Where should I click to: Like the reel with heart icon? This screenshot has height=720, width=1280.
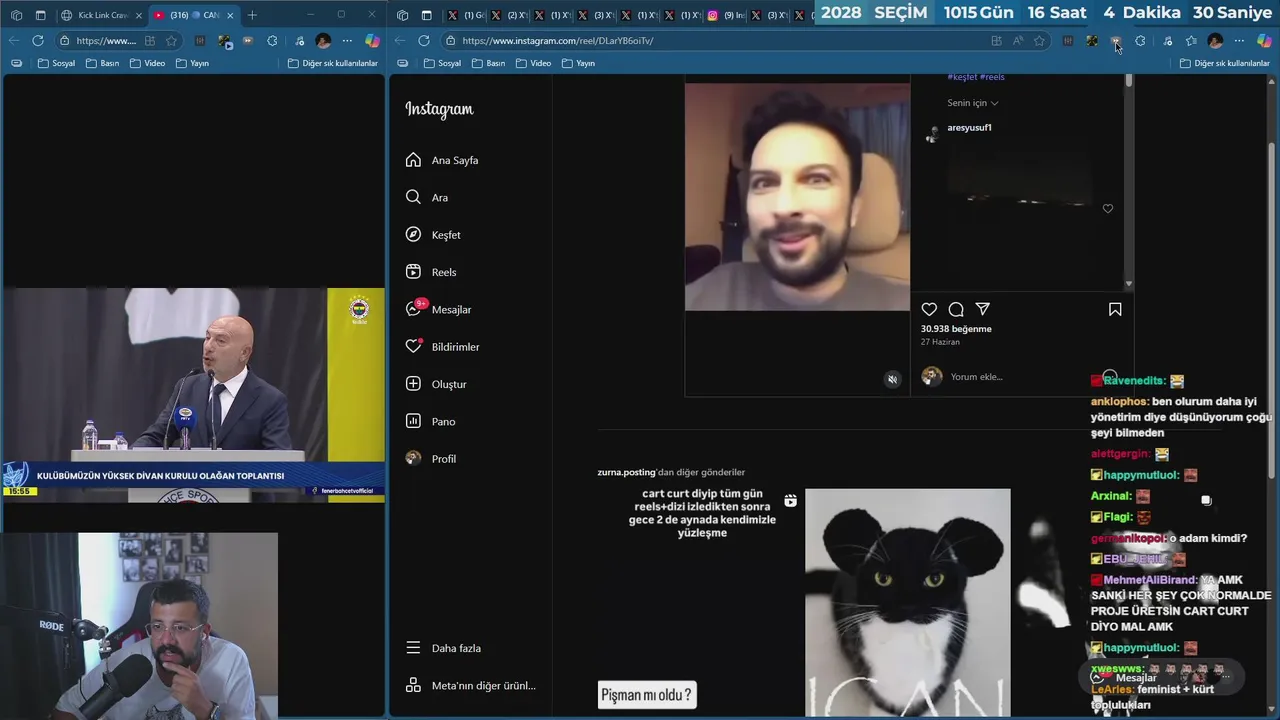(929, 310)
